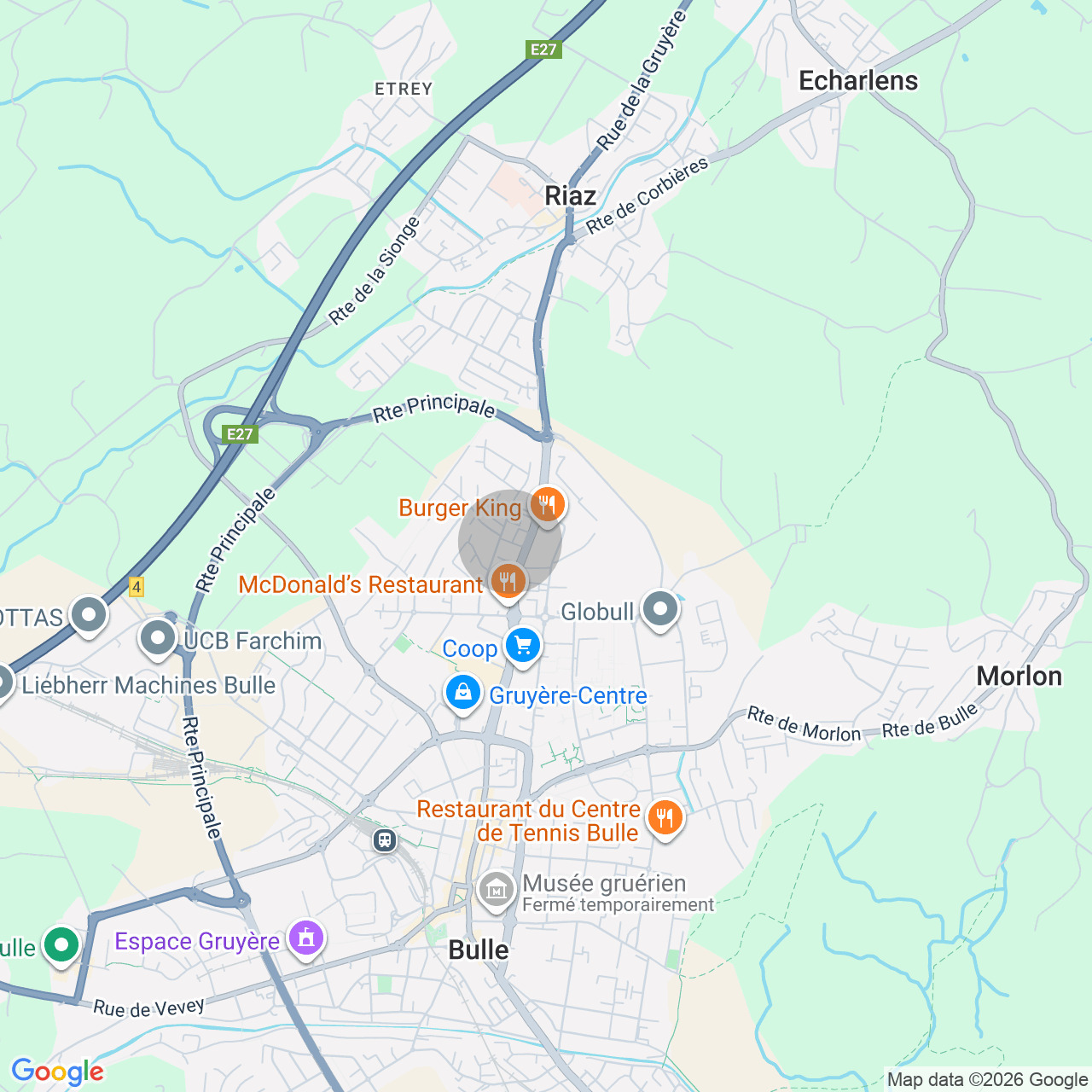Click the Google logo
1092x1092 pixels.
[57, 1072]
